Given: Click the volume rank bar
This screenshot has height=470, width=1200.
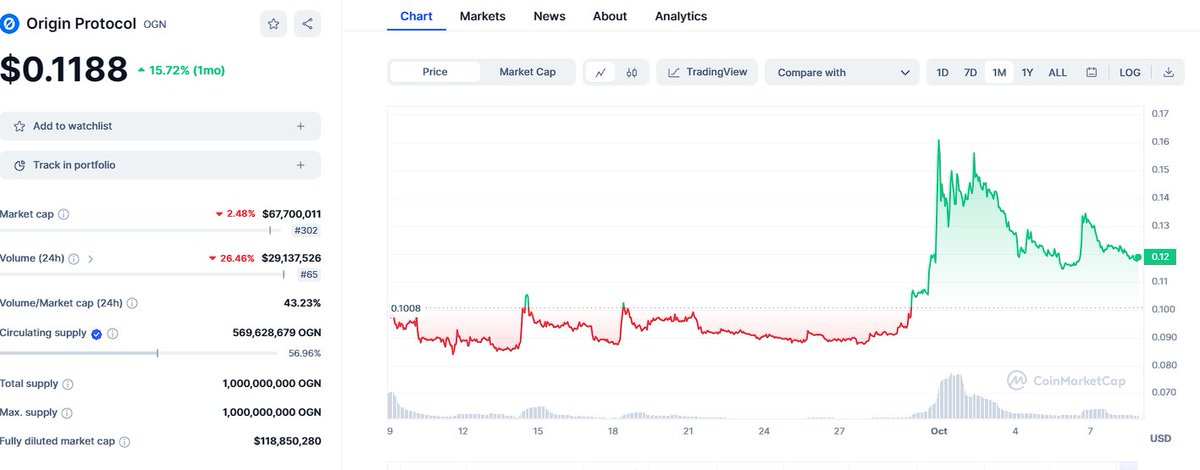Looking at the screenshot, I should click(x=140, y=274).
